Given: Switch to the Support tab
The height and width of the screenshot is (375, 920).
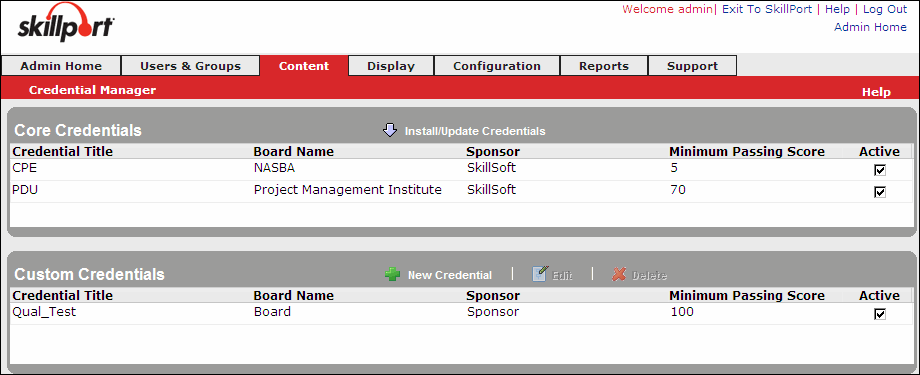Looking at the screenshot, I should point(692,66).
